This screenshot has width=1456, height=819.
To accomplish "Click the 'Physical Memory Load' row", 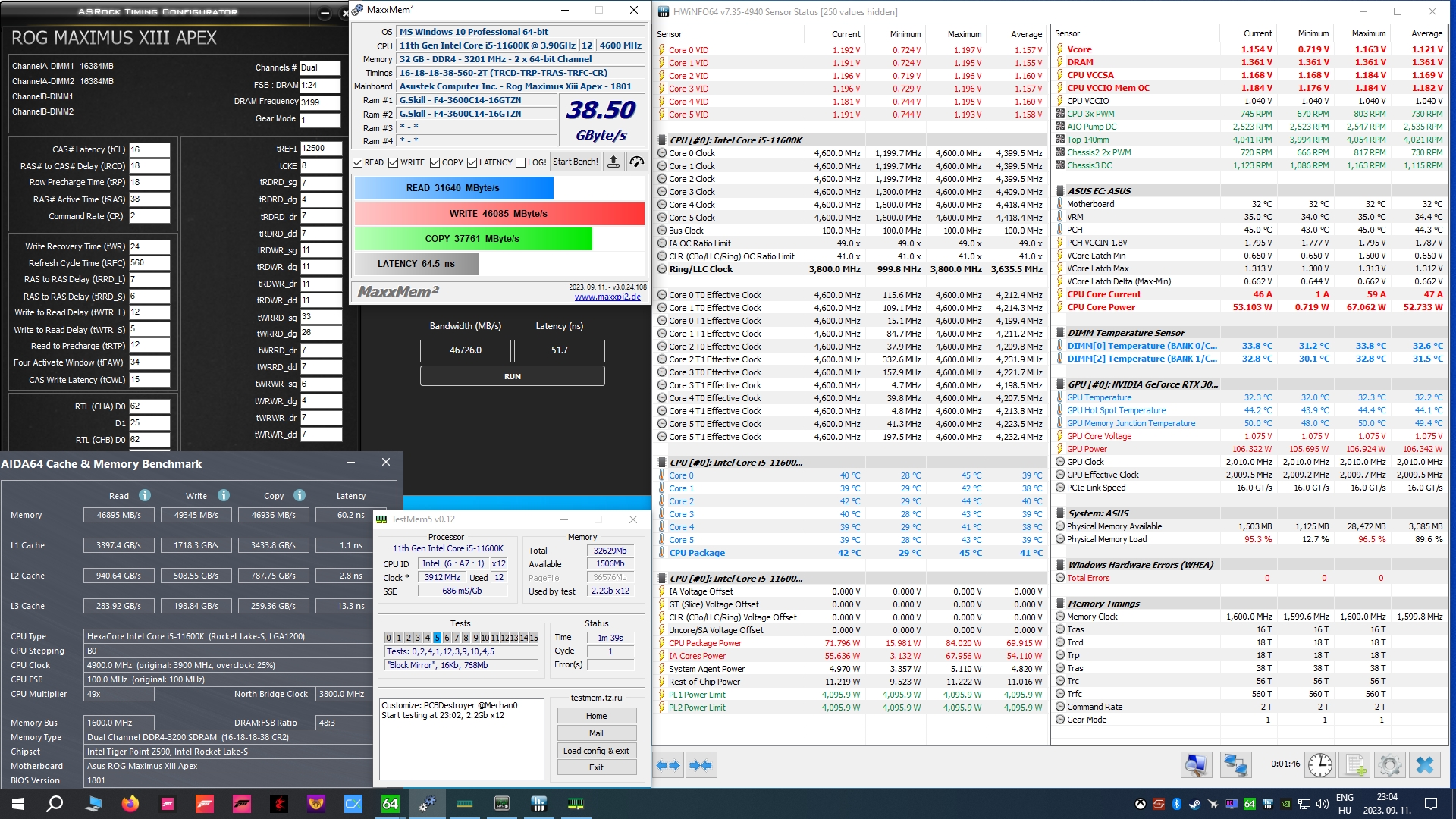I will point(1250,539).
